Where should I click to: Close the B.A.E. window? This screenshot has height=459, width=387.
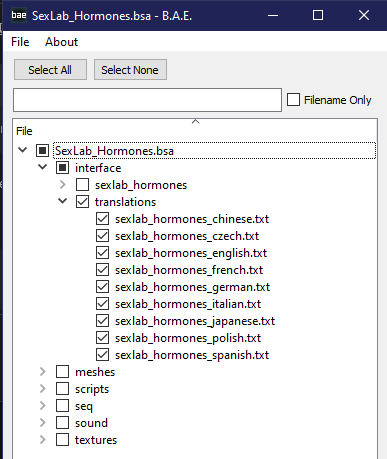[x=364, y=15]
